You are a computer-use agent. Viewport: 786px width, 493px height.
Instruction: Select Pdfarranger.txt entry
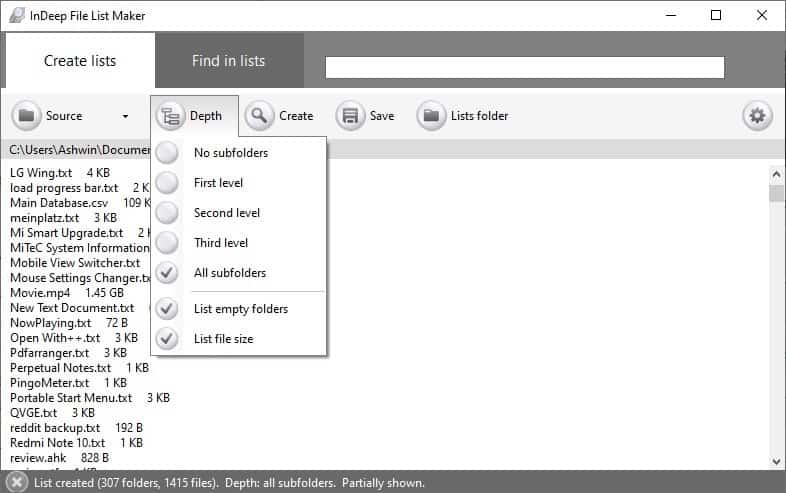(69, 353)
